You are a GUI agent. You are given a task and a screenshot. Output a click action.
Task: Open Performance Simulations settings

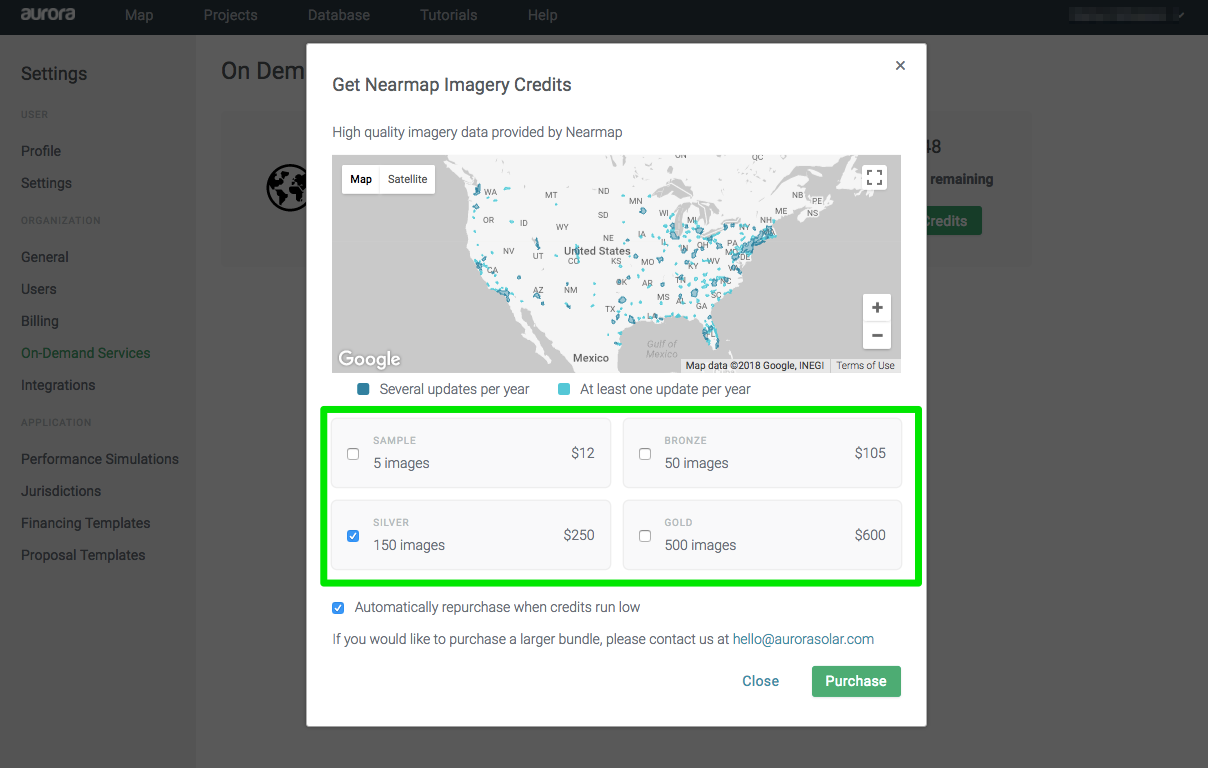(x=100, y=459)
